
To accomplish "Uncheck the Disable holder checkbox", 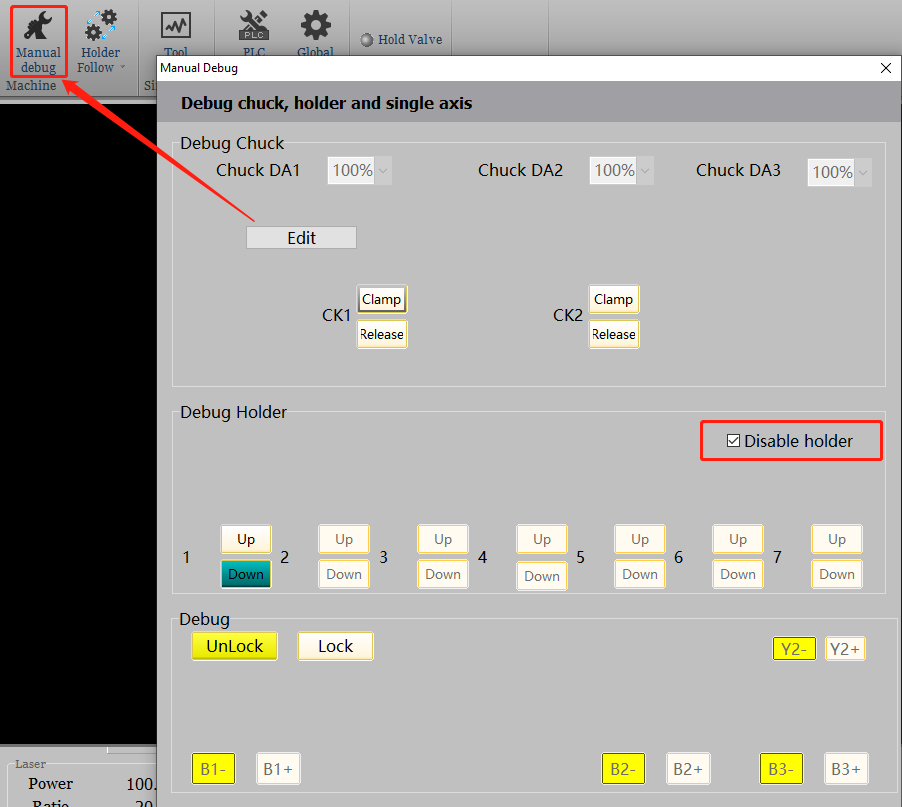I will [x=733, y=441].
